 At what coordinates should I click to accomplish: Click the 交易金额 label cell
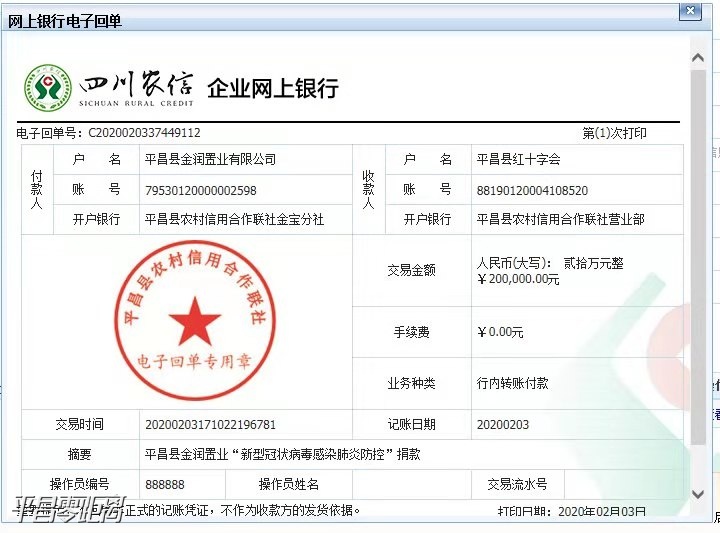coord(411,270)
